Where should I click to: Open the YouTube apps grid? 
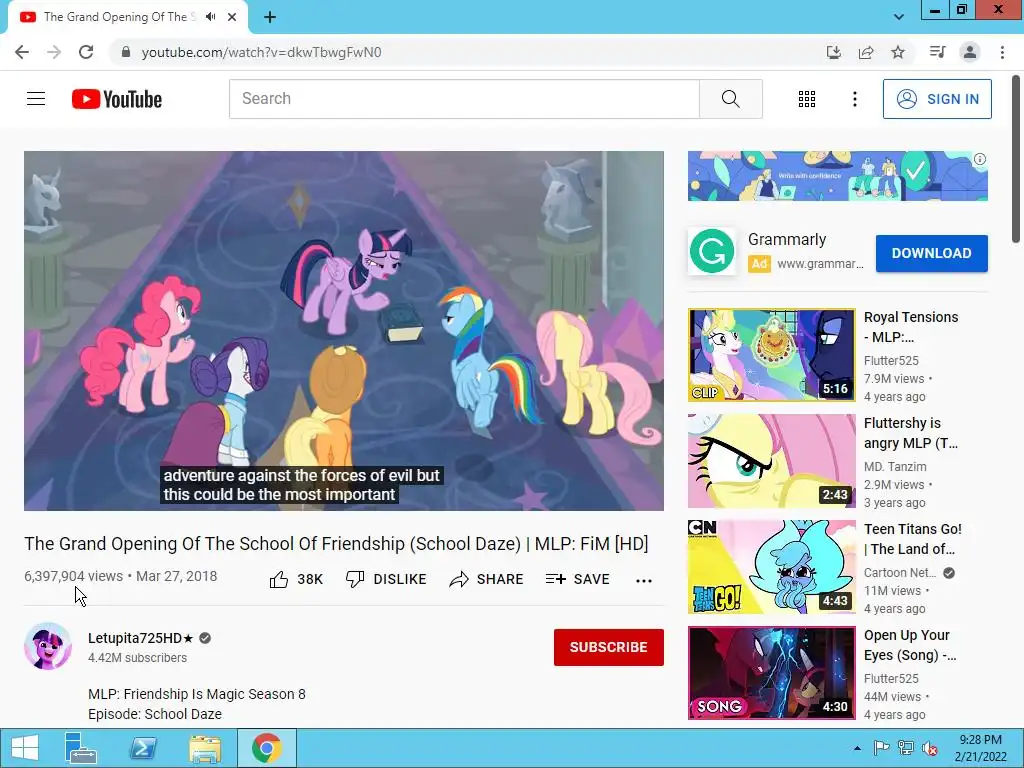[807, 99]
